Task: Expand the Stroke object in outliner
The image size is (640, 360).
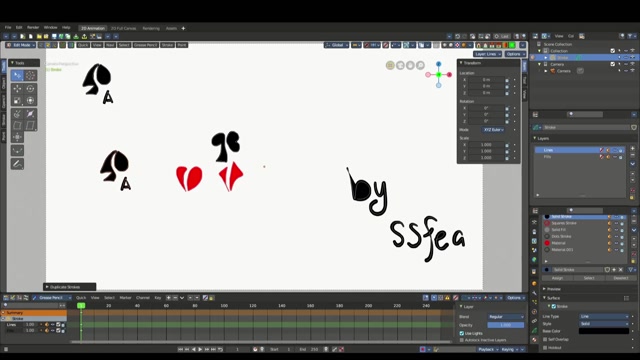Action: [546, 58]
